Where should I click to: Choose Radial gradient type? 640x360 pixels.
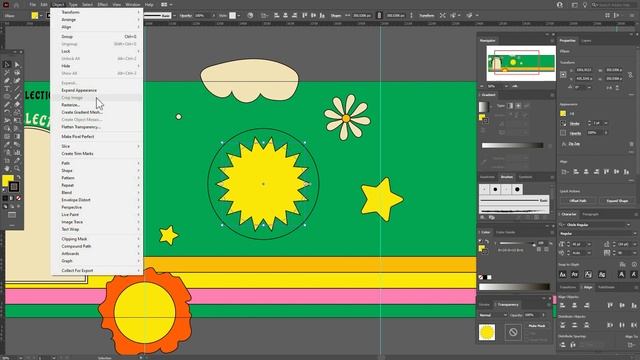click(x=518, y=106)
